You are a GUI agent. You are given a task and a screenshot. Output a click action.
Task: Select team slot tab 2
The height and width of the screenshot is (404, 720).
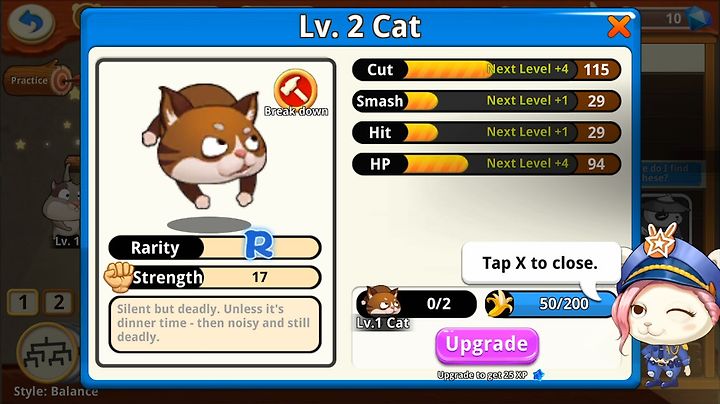58,303
